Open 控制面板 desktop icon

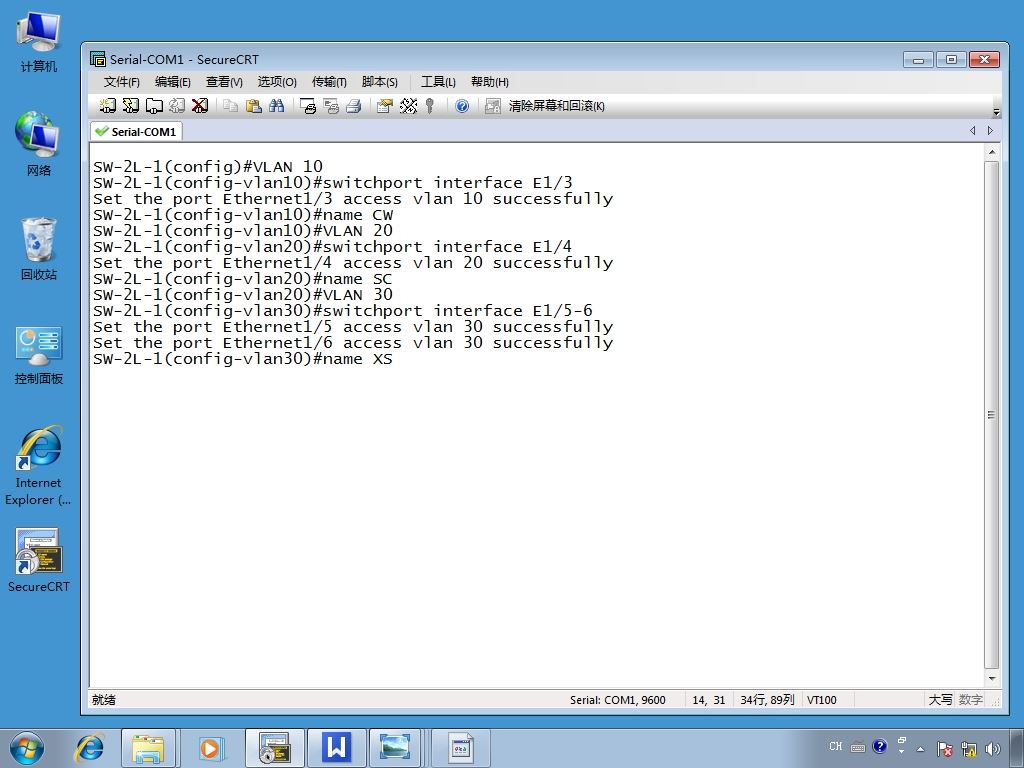tap(39, 355)
